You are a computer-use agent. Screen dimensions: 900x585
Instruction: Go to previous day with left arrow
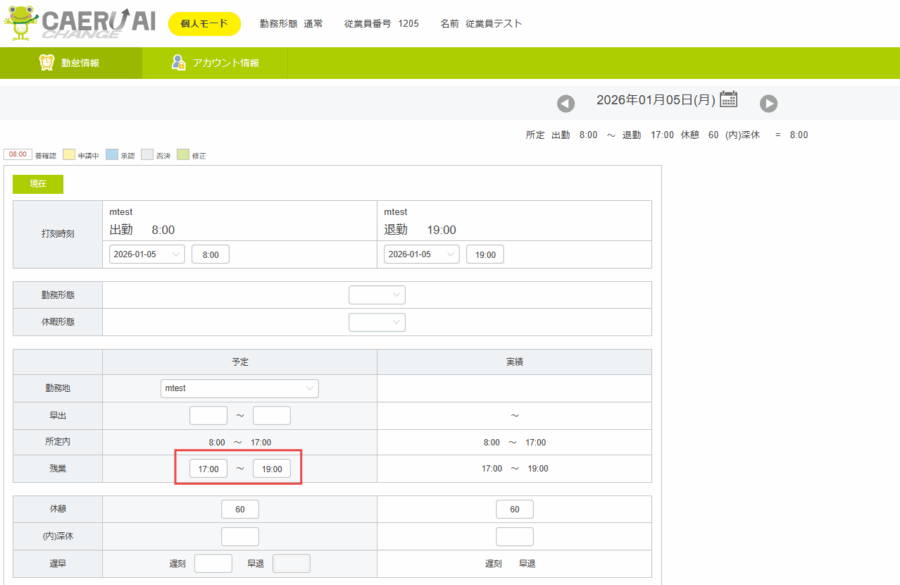(566, 103)
